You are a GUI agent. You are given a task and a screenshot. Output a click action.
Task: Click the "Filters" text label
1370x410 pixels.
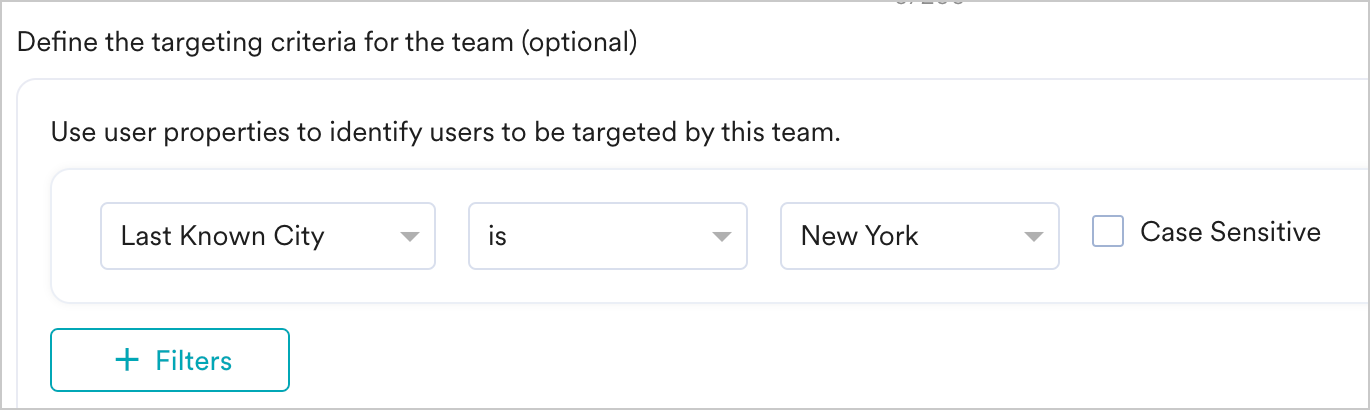click(194, 361)
